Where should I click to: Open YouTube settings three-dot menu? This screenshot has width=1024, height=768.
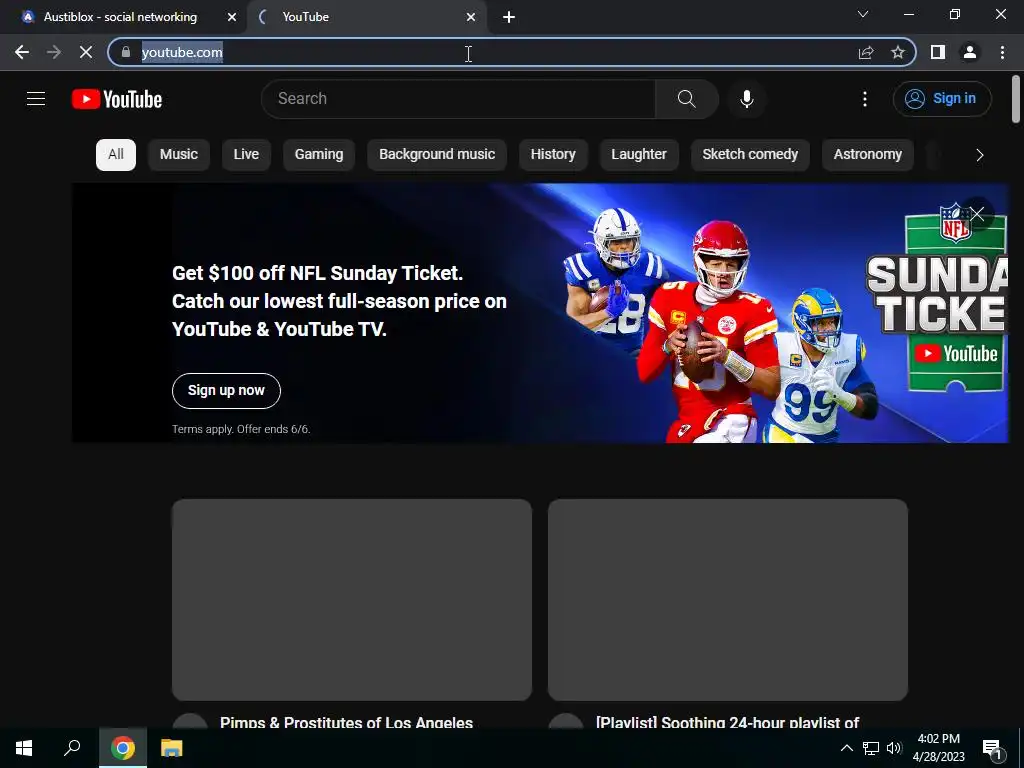point(865,99)
